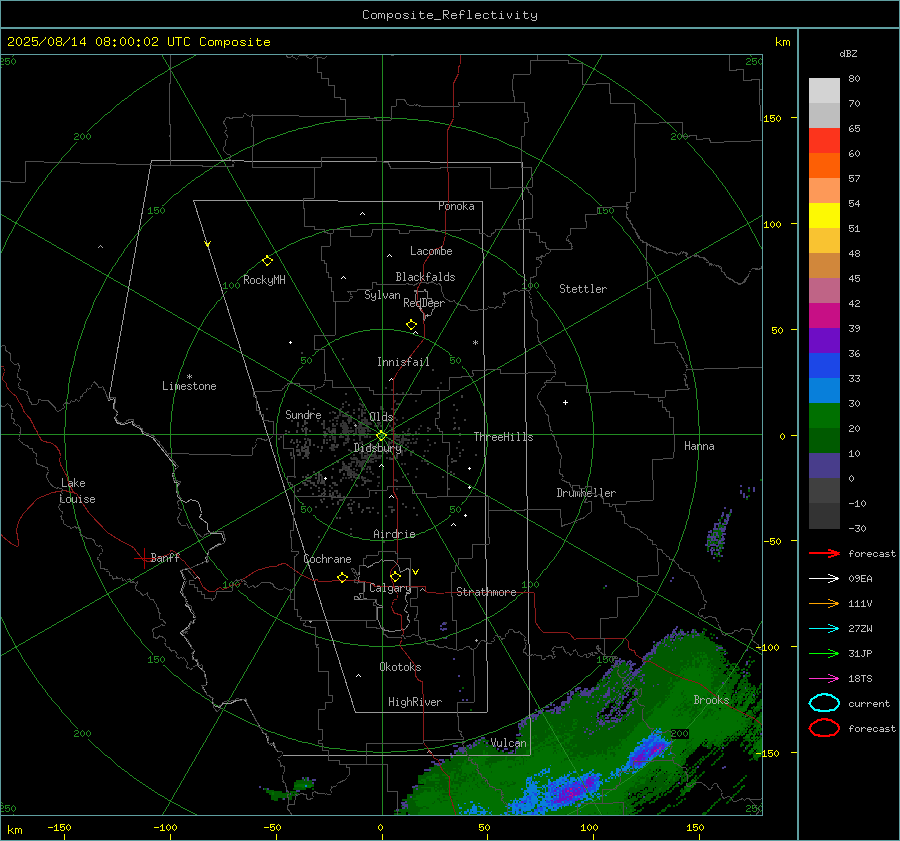Screen dimensions: 900x841
Task: Click the HighRiver city label
Action: coord(415,702)
